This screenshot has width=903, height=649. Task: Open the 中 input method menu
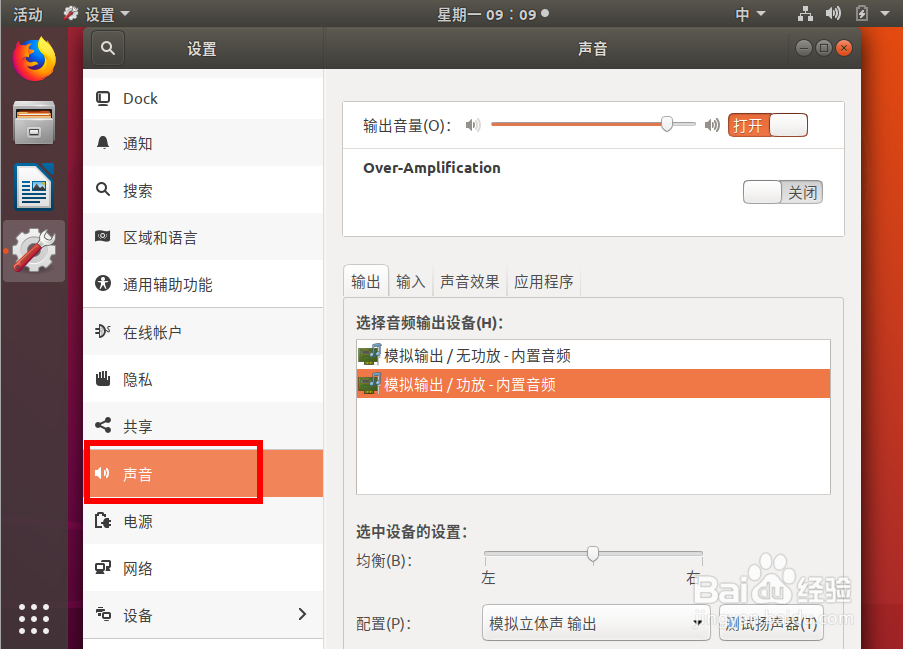(x=750, y=14)
